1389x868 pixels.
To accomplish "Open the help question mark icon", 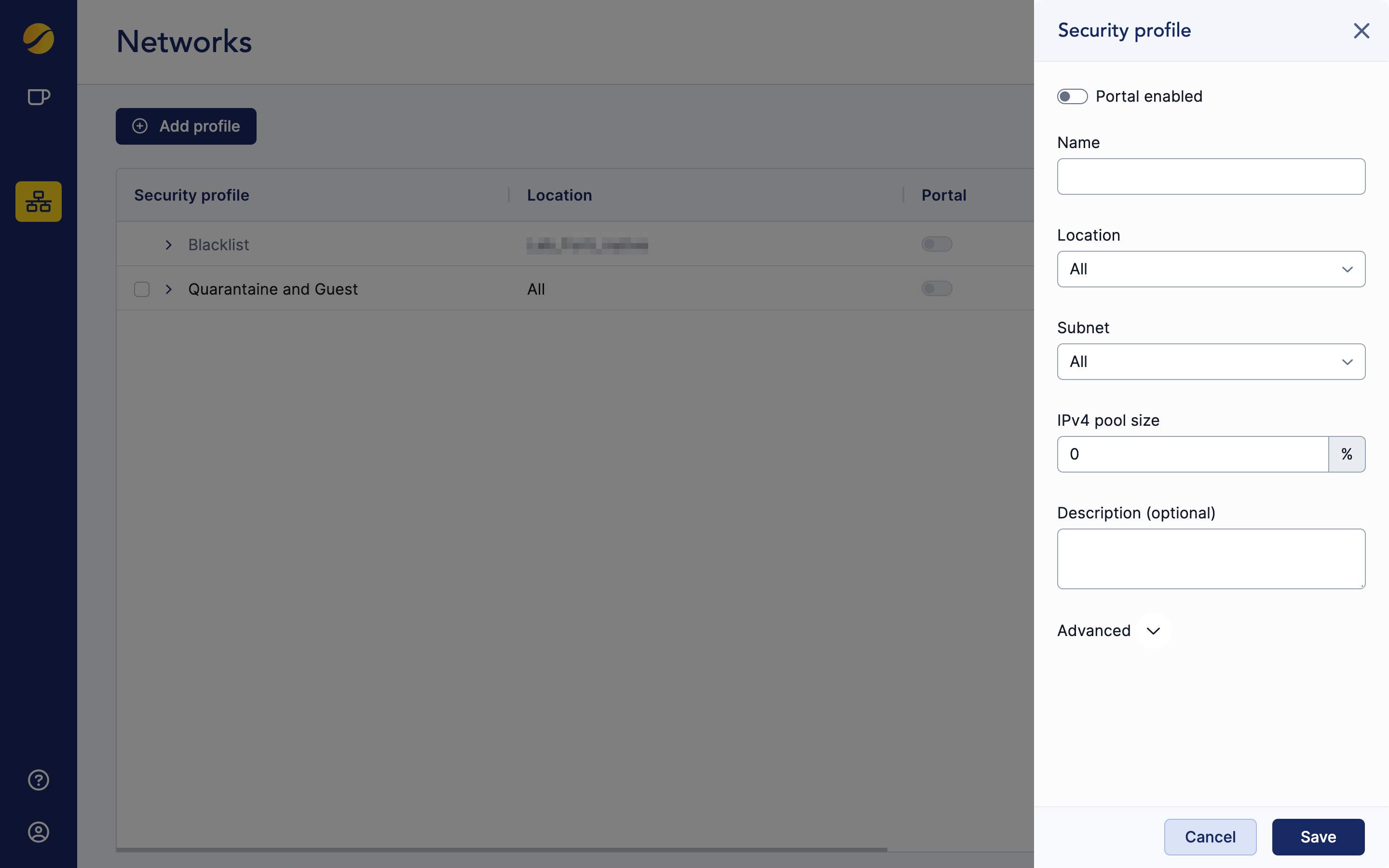I will [x=38, y=780].
